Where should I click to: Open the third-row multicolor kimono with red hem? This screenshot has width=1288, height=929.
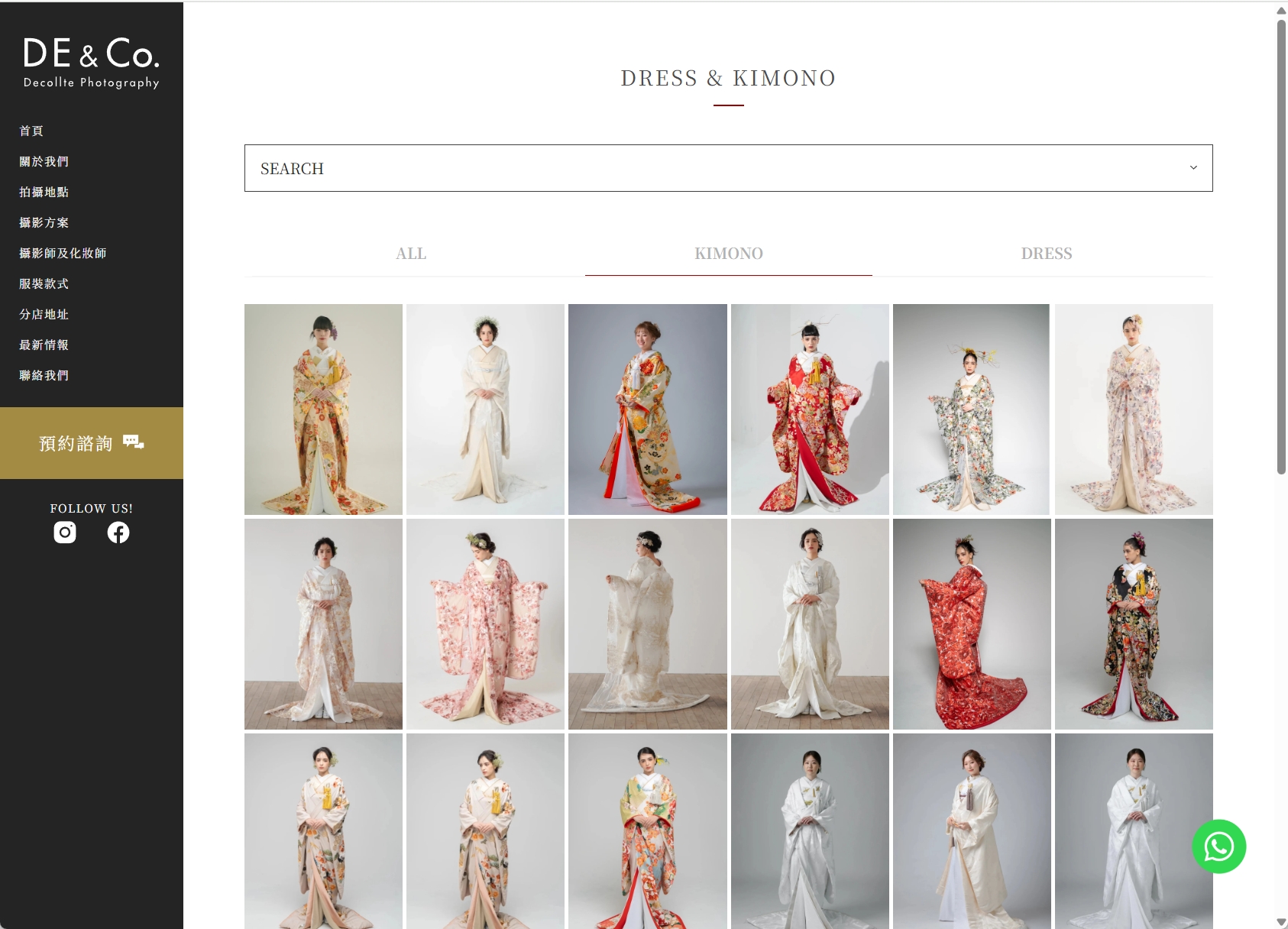[x=648, y=831]
